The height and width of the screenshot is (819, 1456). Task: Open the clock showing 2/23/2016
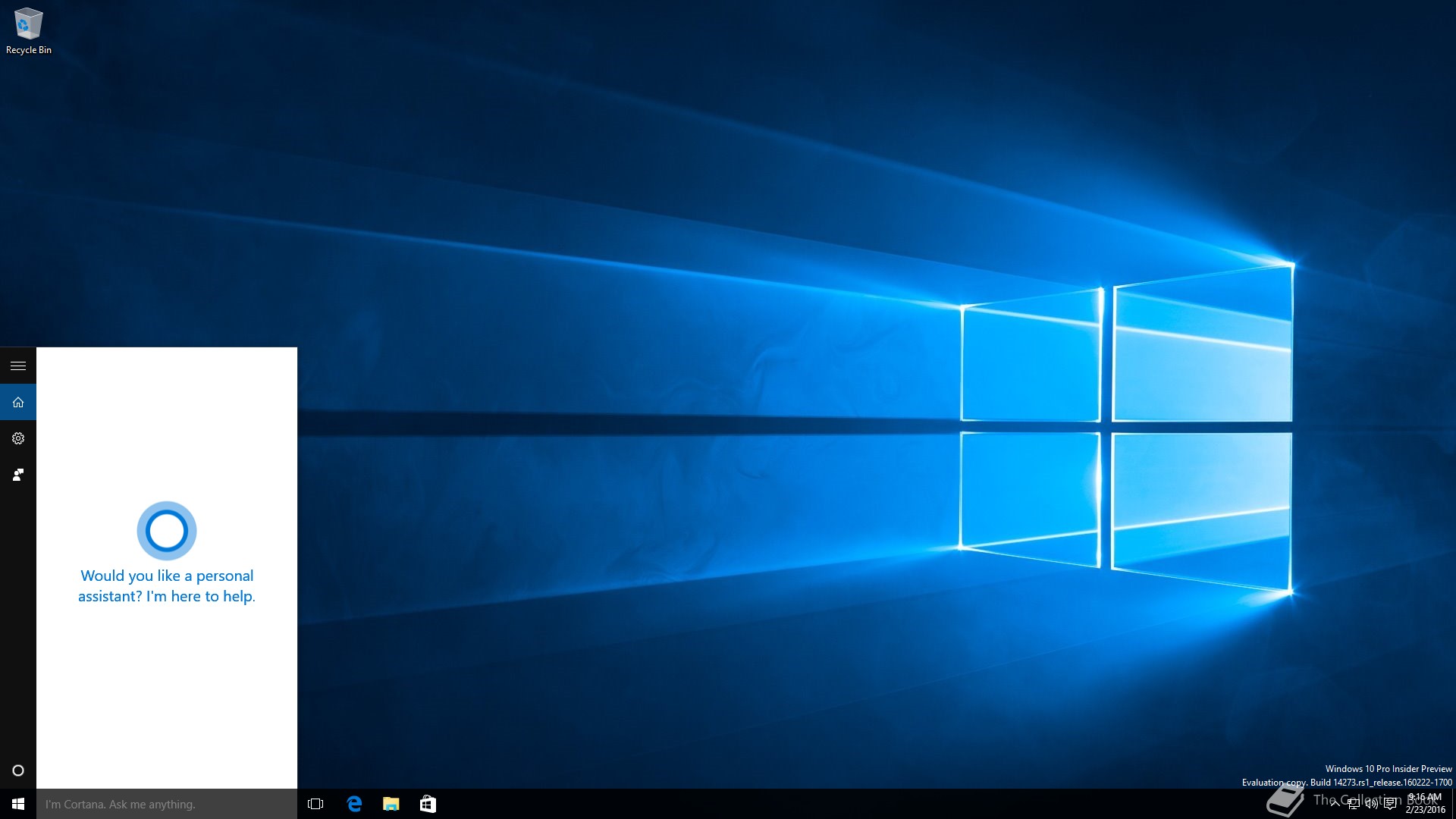pos(1425,804)
